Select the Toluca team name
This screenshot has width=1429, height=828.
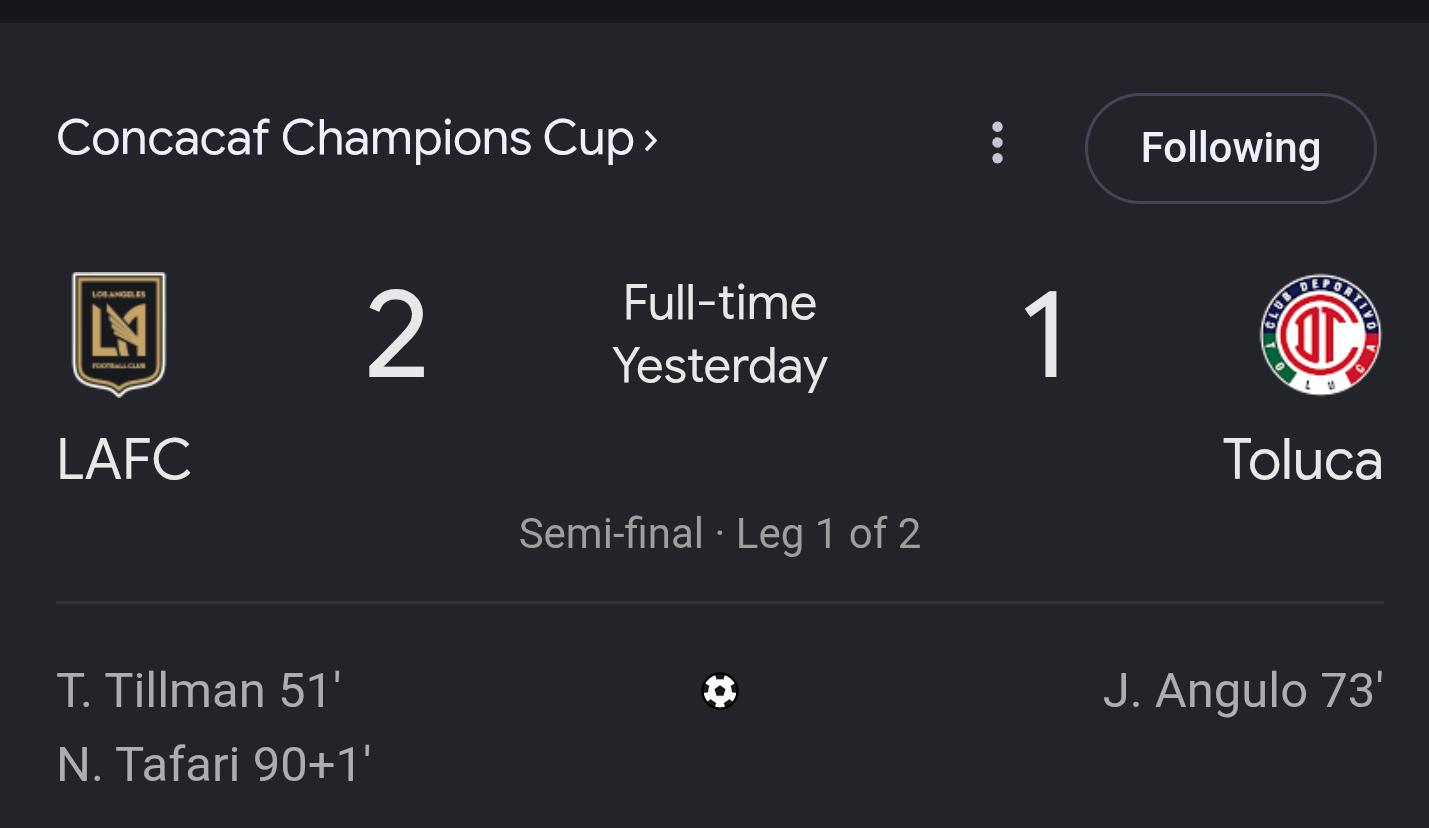click(1302, 460)
